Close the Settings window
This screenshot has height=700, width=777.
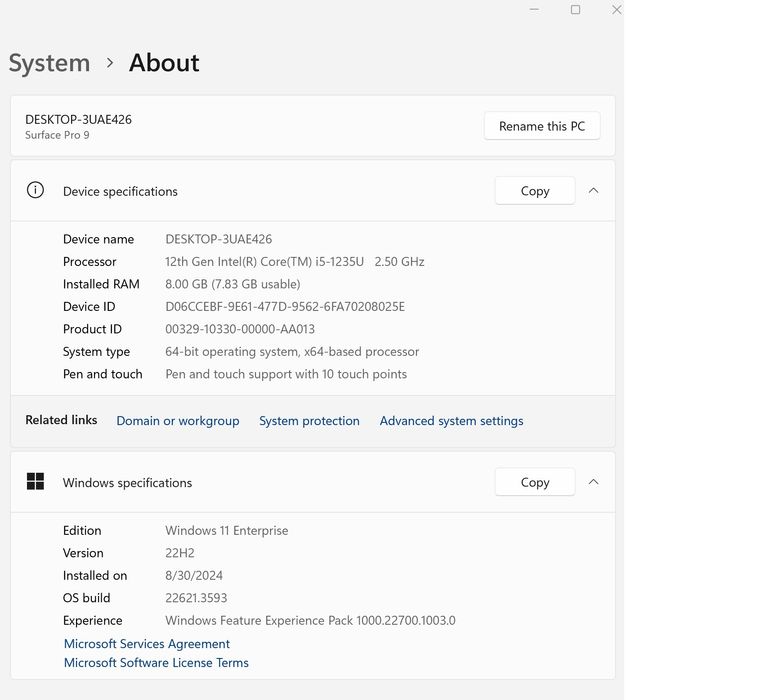coord(616,9)
